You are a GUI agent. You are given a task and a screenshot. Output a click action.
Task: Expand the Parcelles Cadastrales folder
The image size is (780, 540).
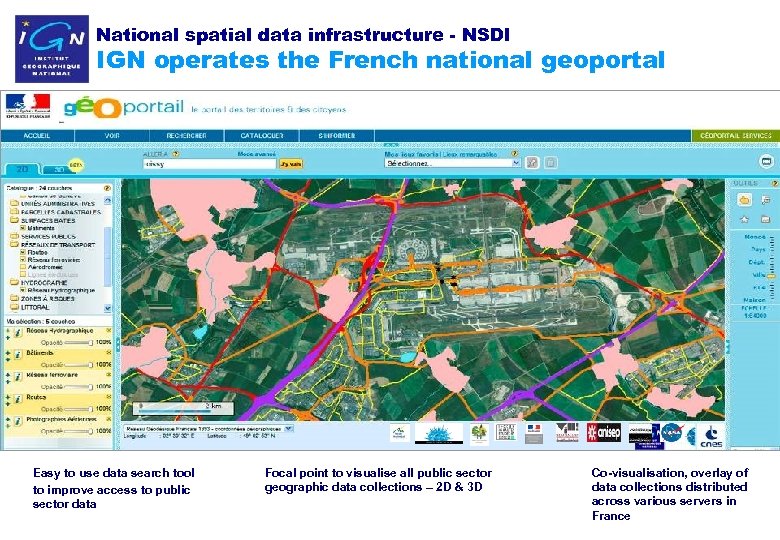point(14,212)
